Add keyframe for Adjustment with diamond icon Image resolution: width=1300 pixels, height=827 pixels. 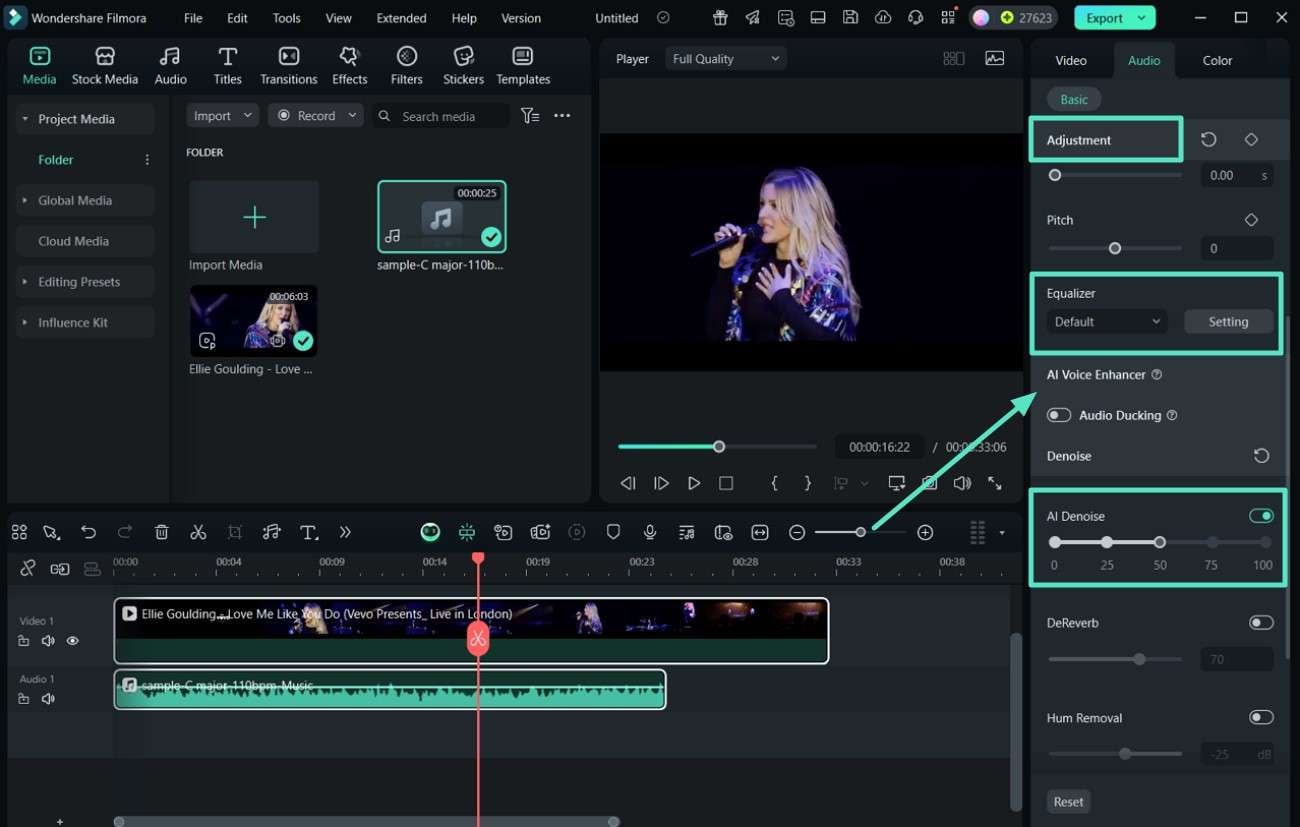click(1251, 139)
